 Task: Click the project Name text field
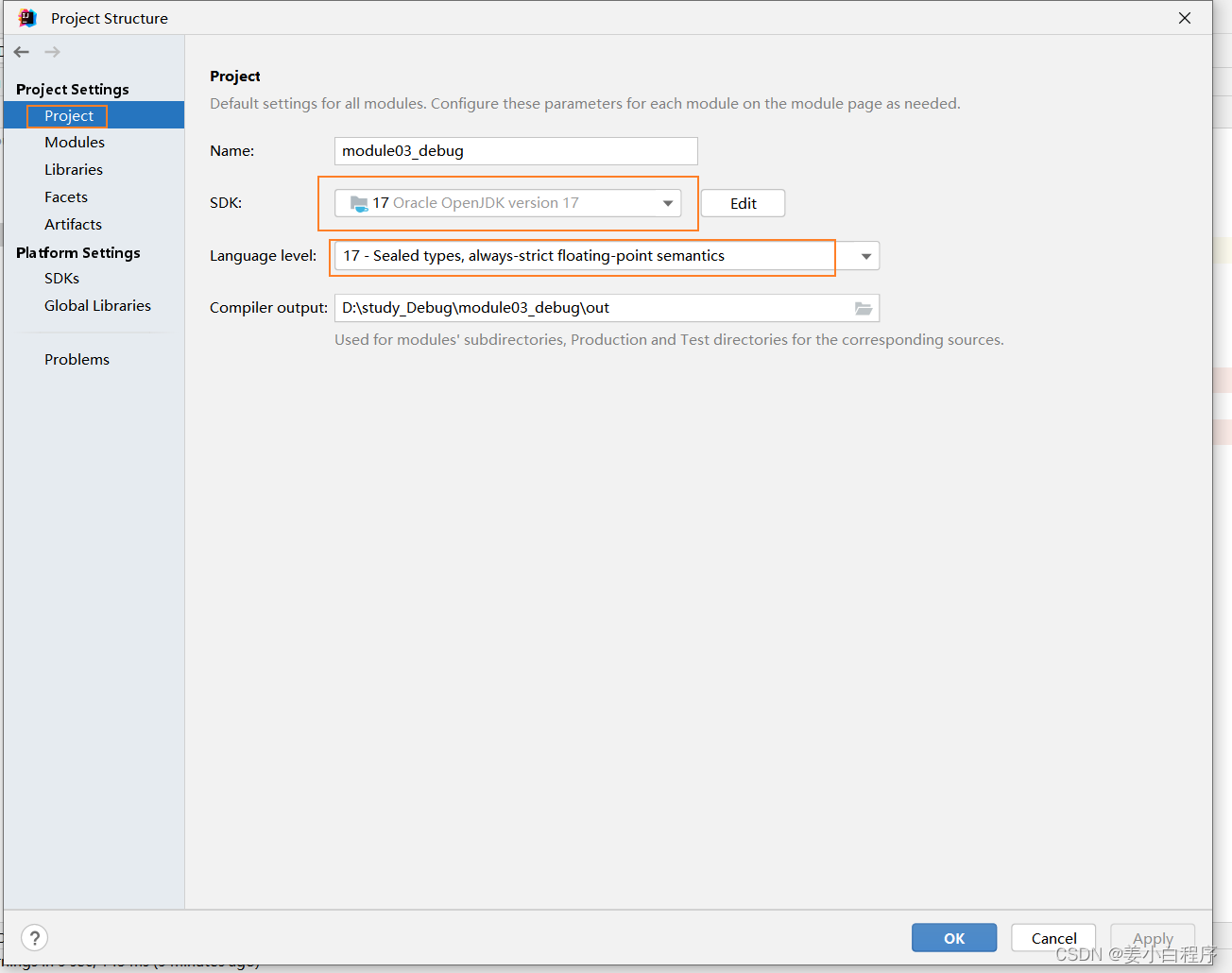click(x=515, y=151)
